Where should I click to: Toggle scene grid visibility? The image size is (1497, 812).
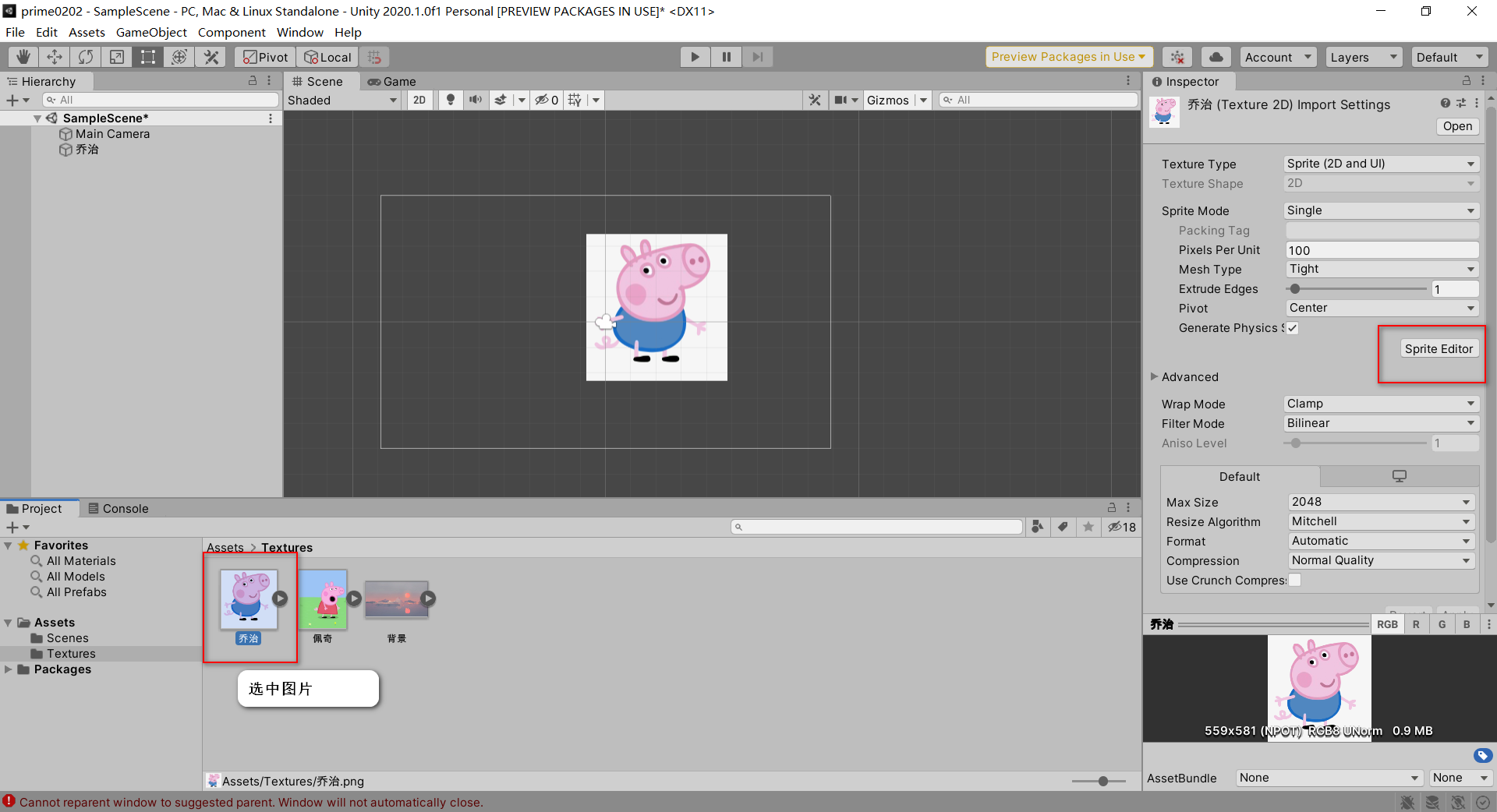(575, 100)
